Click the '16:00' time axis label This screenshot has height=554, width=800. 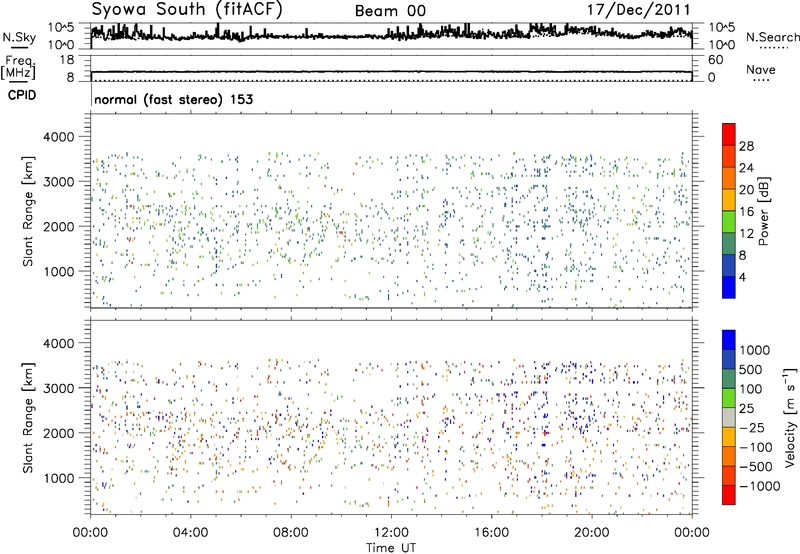[x=492, y=533]
